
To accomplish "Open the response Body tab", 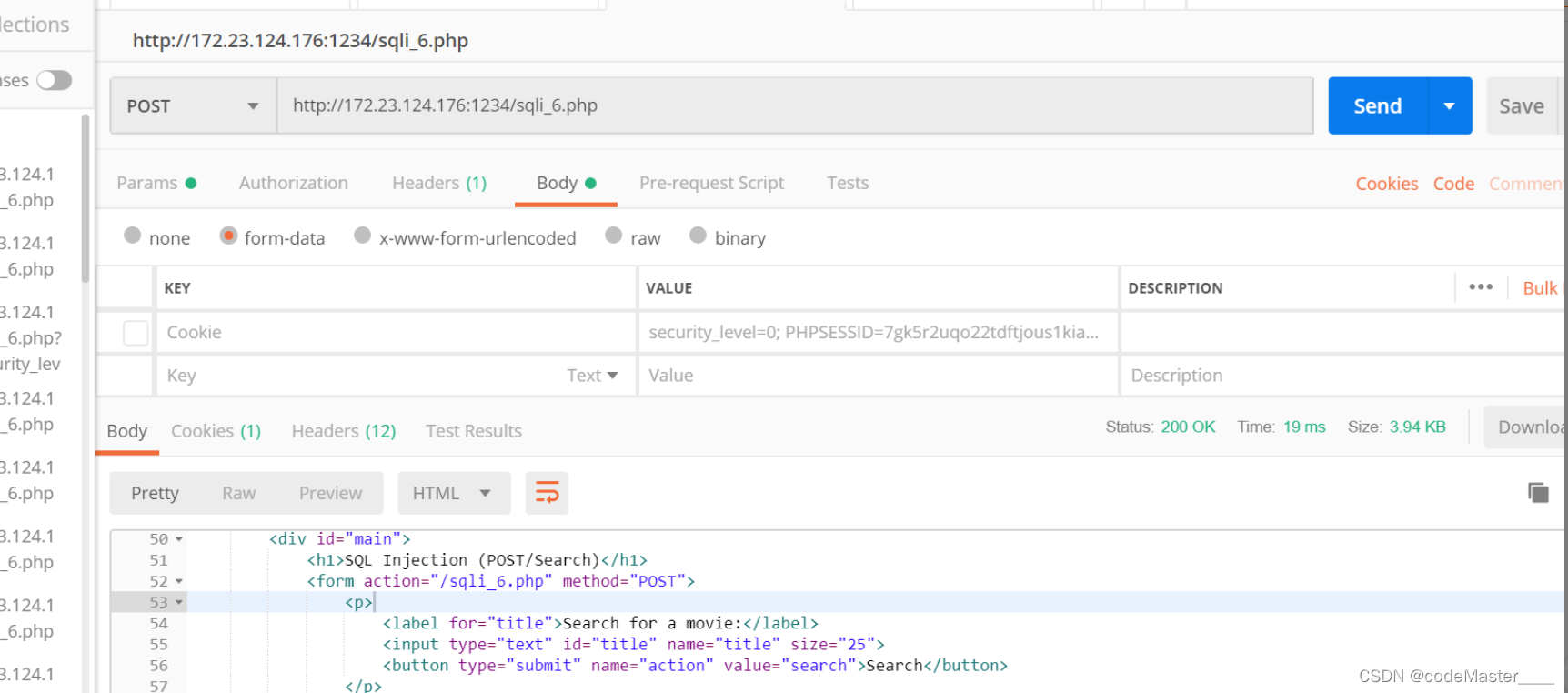I will [127, 431].
